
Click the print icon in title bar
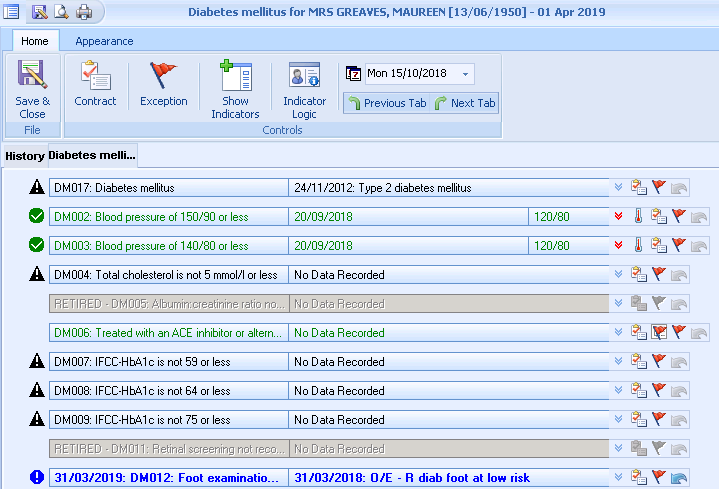[x=84, y=12]
